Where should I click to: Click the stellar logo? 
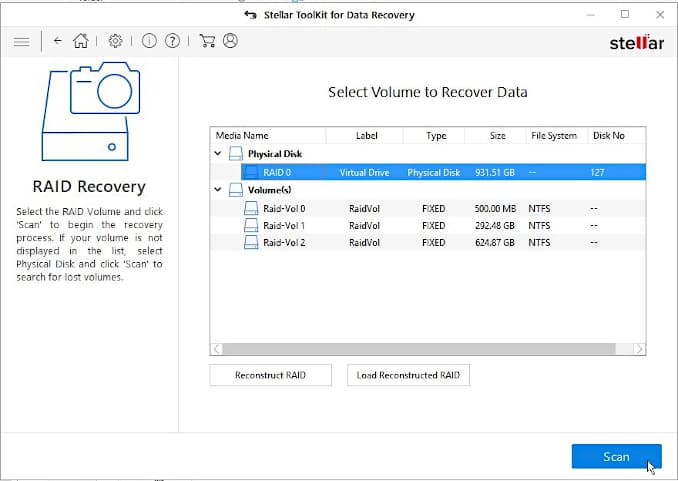click(636, 42)
